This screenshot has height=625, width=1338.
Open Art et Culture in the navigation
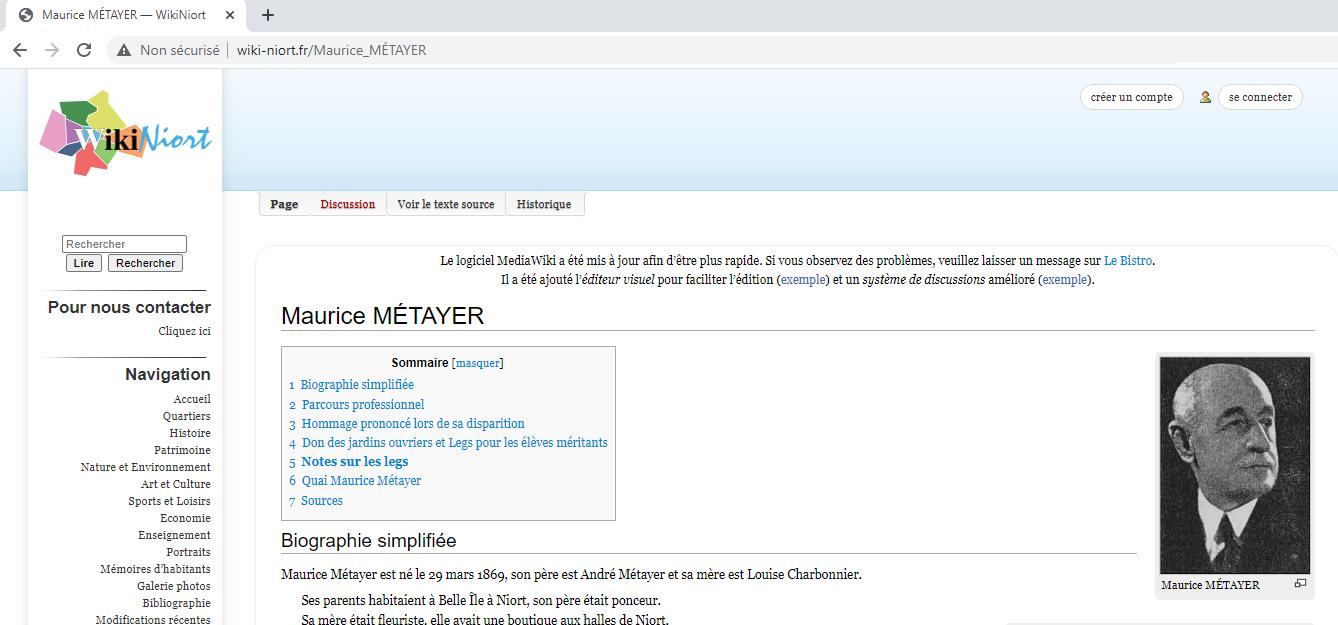[176, 484]
